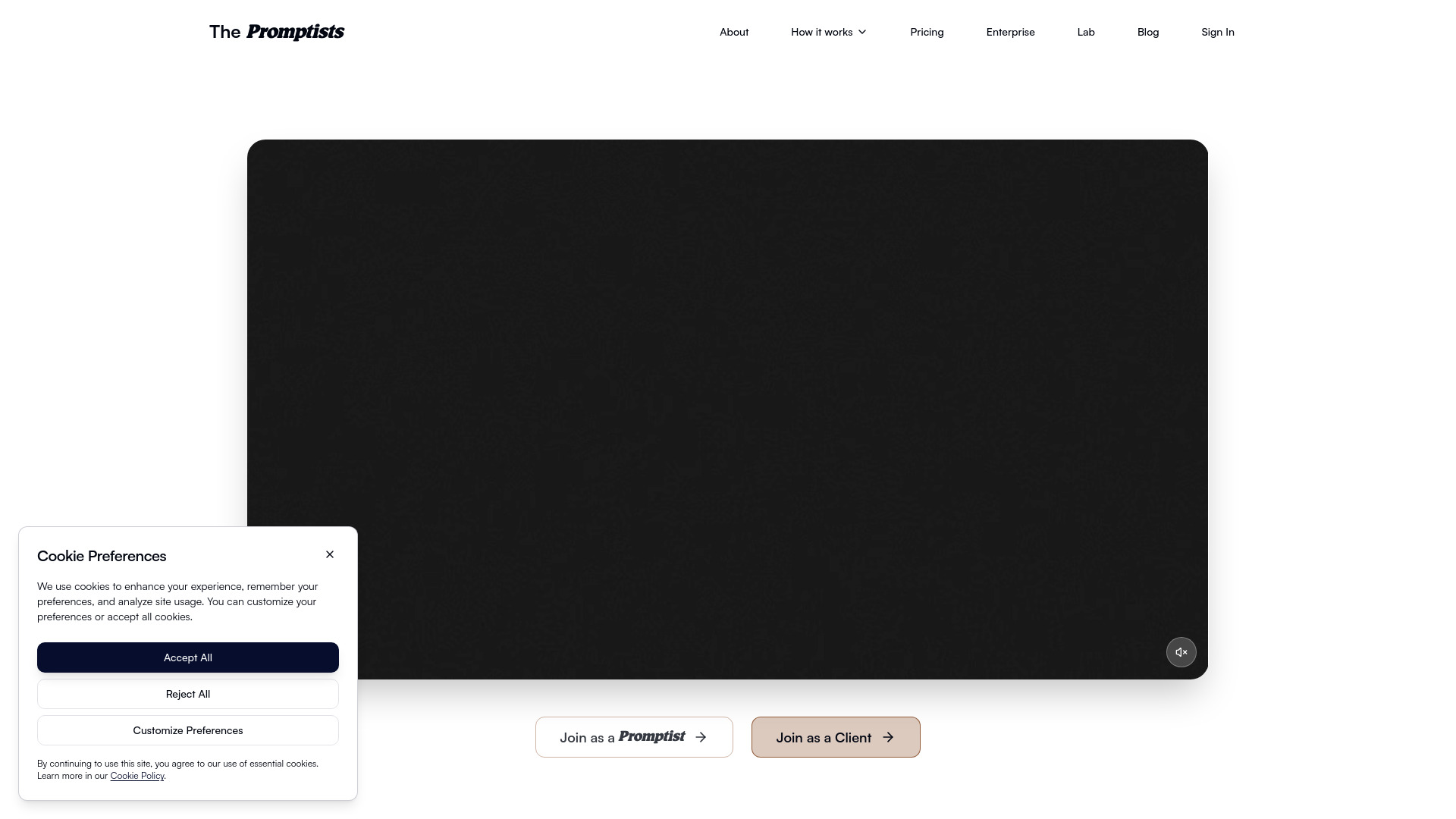Image resolution: width=1456 pixels, height=819 pixels.
Task: Expand the How it works chevron
Action: (x=862, y=32)
